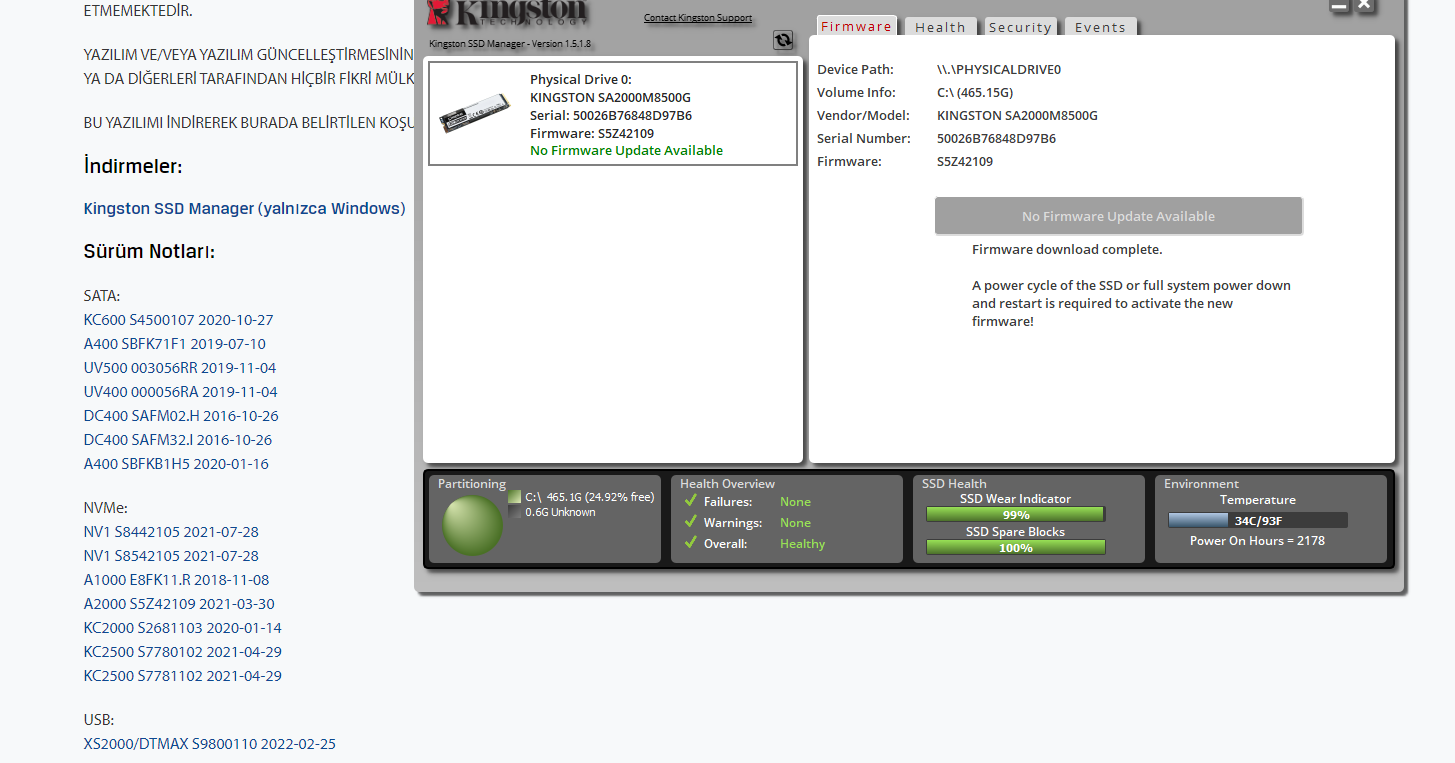This screenshot has width=1455, height=763.
Task: Click the "USB:" section label on the webpage
Action: 99,720
